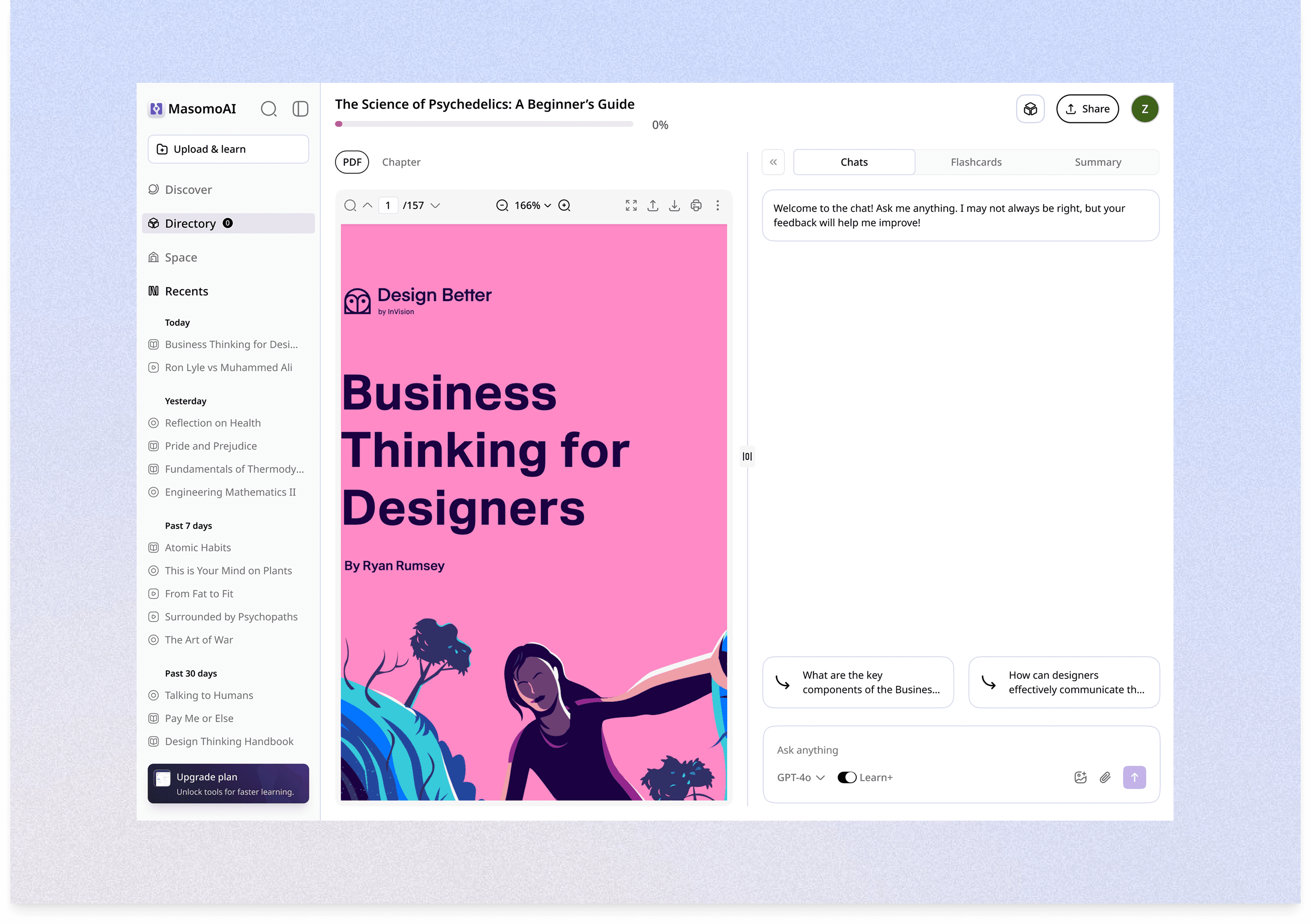
Task: Click the fullscreen icon in PDF toolbar
Action: [631, 205]
